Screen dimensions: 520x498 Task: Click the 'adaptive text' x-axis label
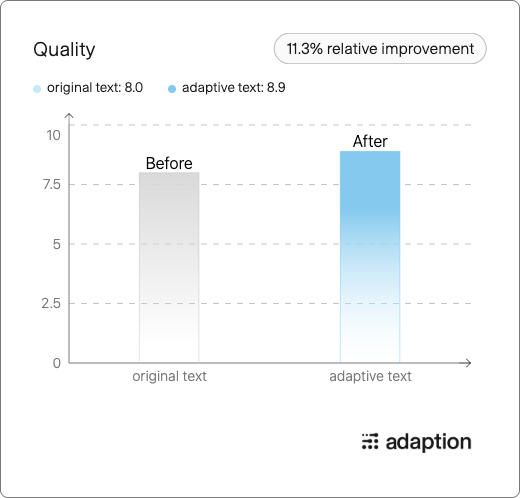pyautogui.click(x=370, y=376)
